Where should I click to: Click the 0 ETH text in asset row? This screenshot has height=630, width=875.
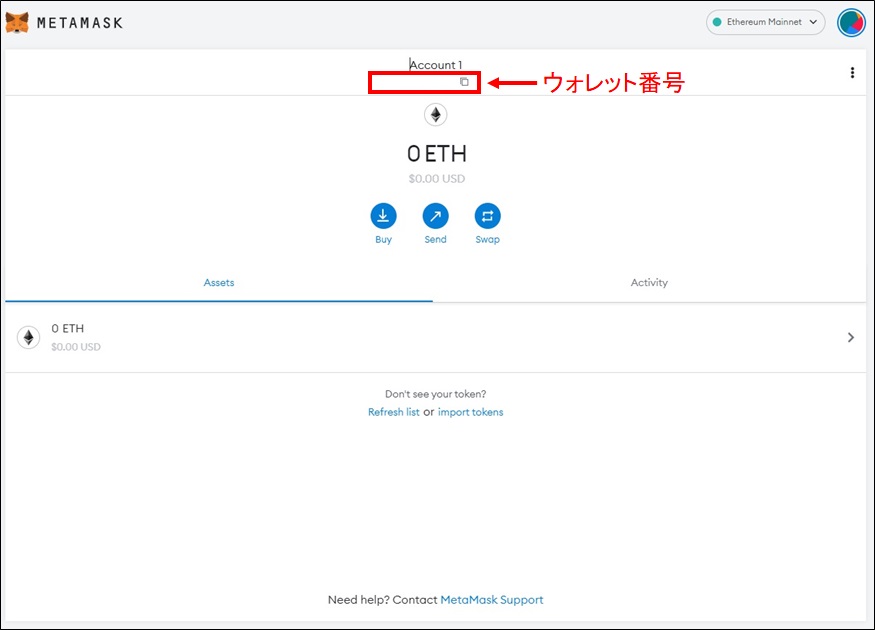pyautogui.click(x=68, y=329)
